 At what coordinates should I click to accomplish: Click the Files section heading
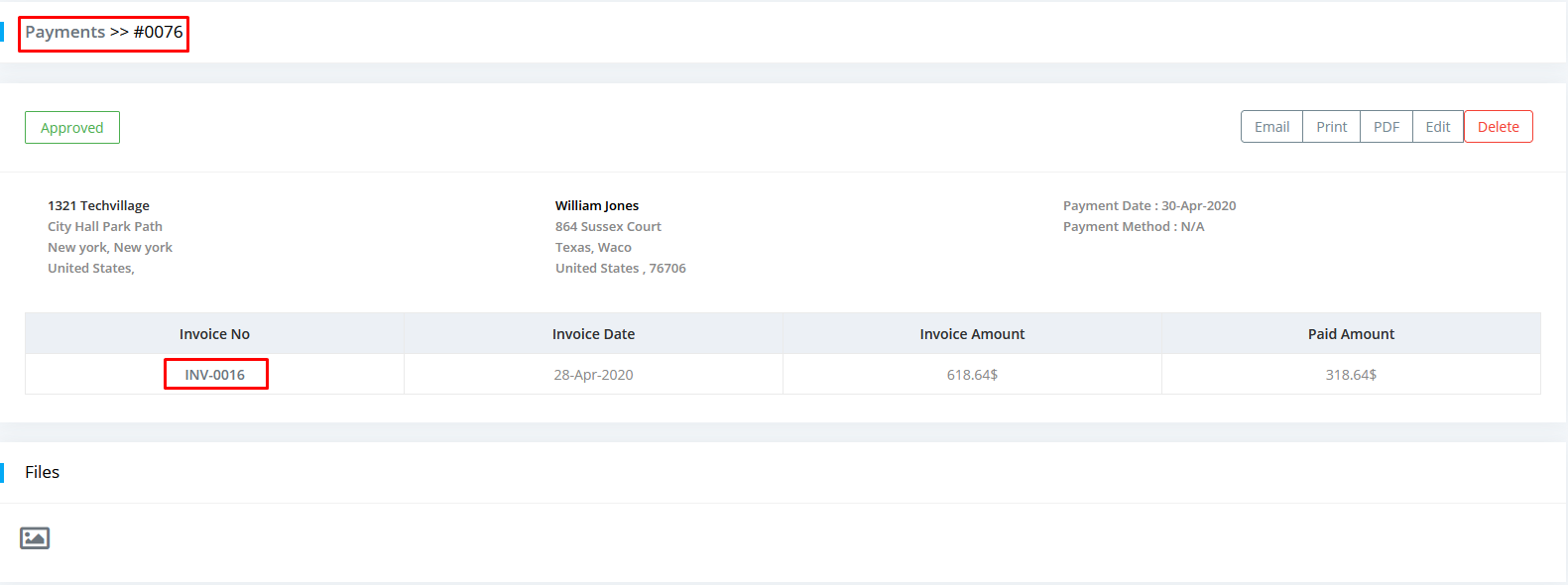[43, 472]
